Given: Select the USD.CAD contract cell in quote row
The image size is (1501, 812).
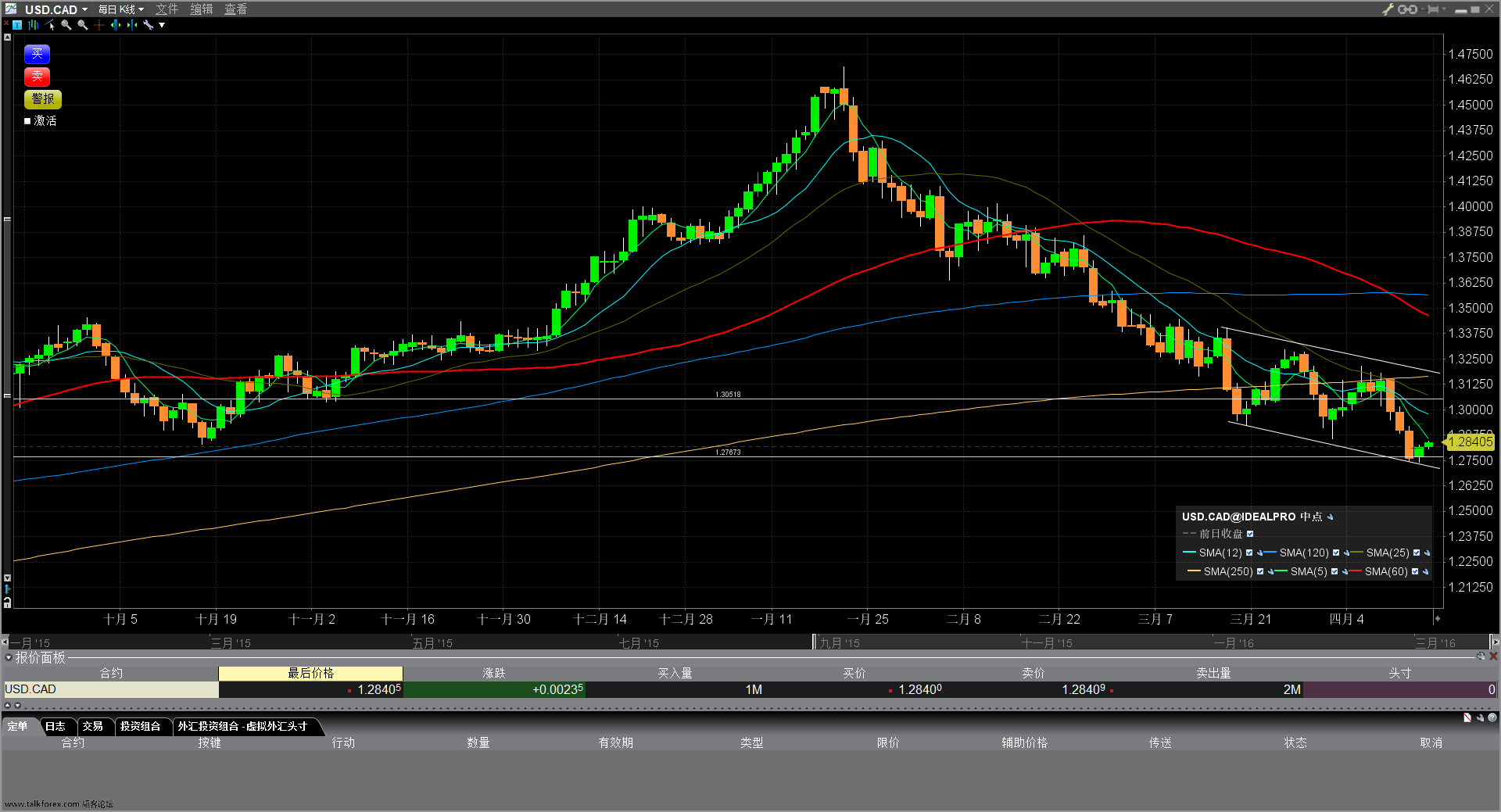Looking at the screenshot, I should pos(110,689).
